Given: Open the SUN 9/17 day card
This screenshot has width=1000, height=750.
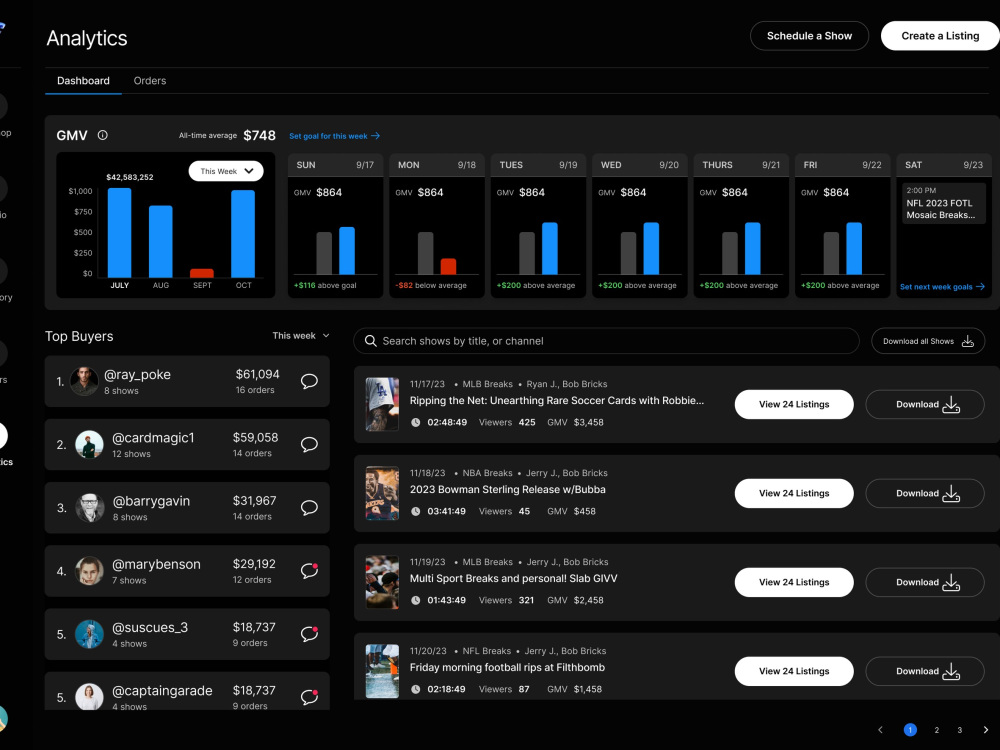Looking at the screenshot, I should click(x=335, y=226).
